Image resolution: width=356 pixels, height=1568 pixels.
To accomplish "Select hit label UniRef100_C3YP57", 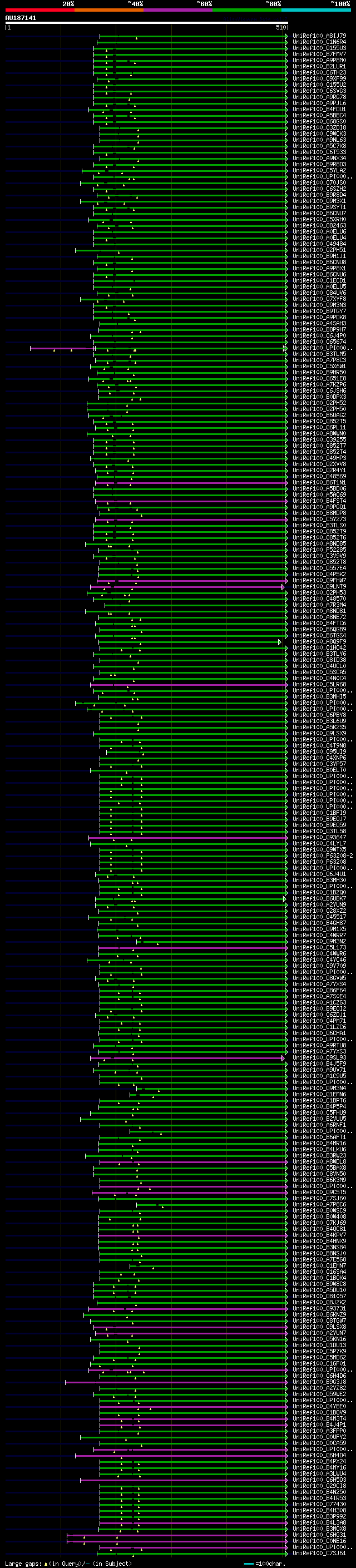I will click(x=319, y=764).
